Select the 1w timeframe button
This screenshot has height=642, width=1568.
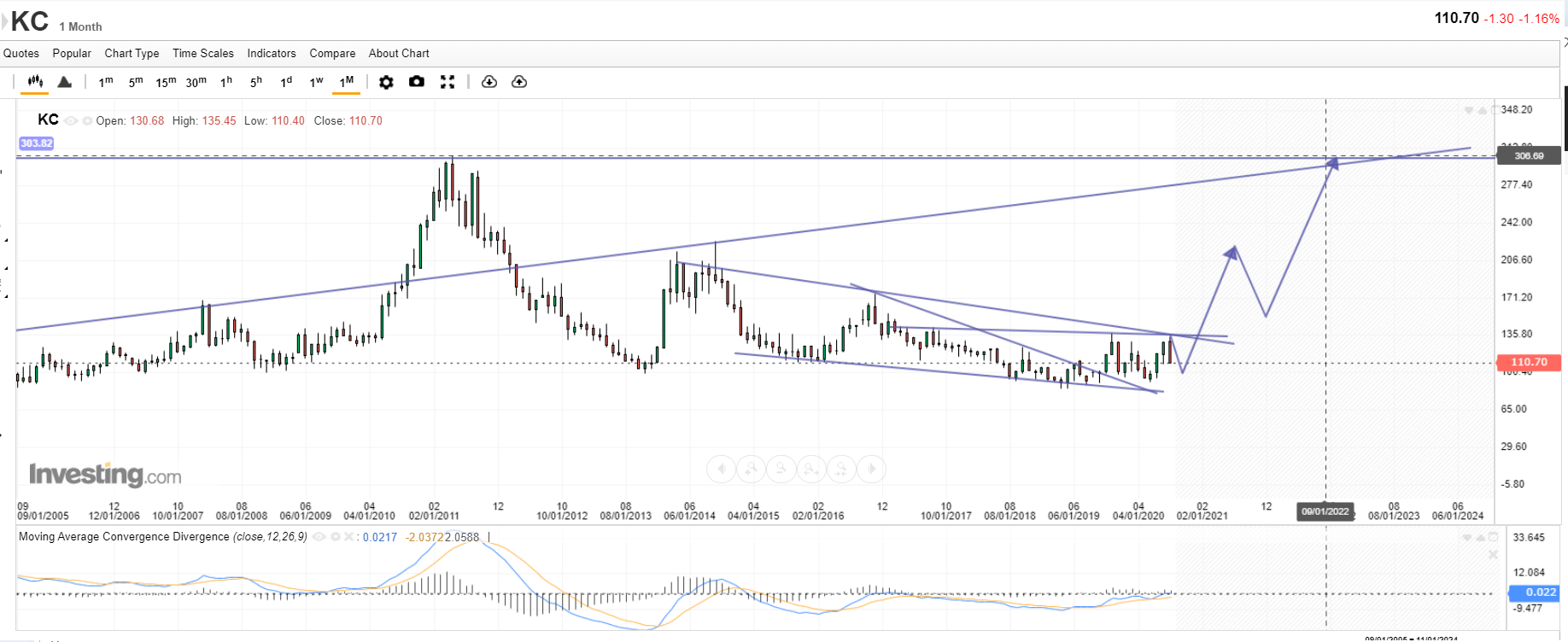(316, 82)
